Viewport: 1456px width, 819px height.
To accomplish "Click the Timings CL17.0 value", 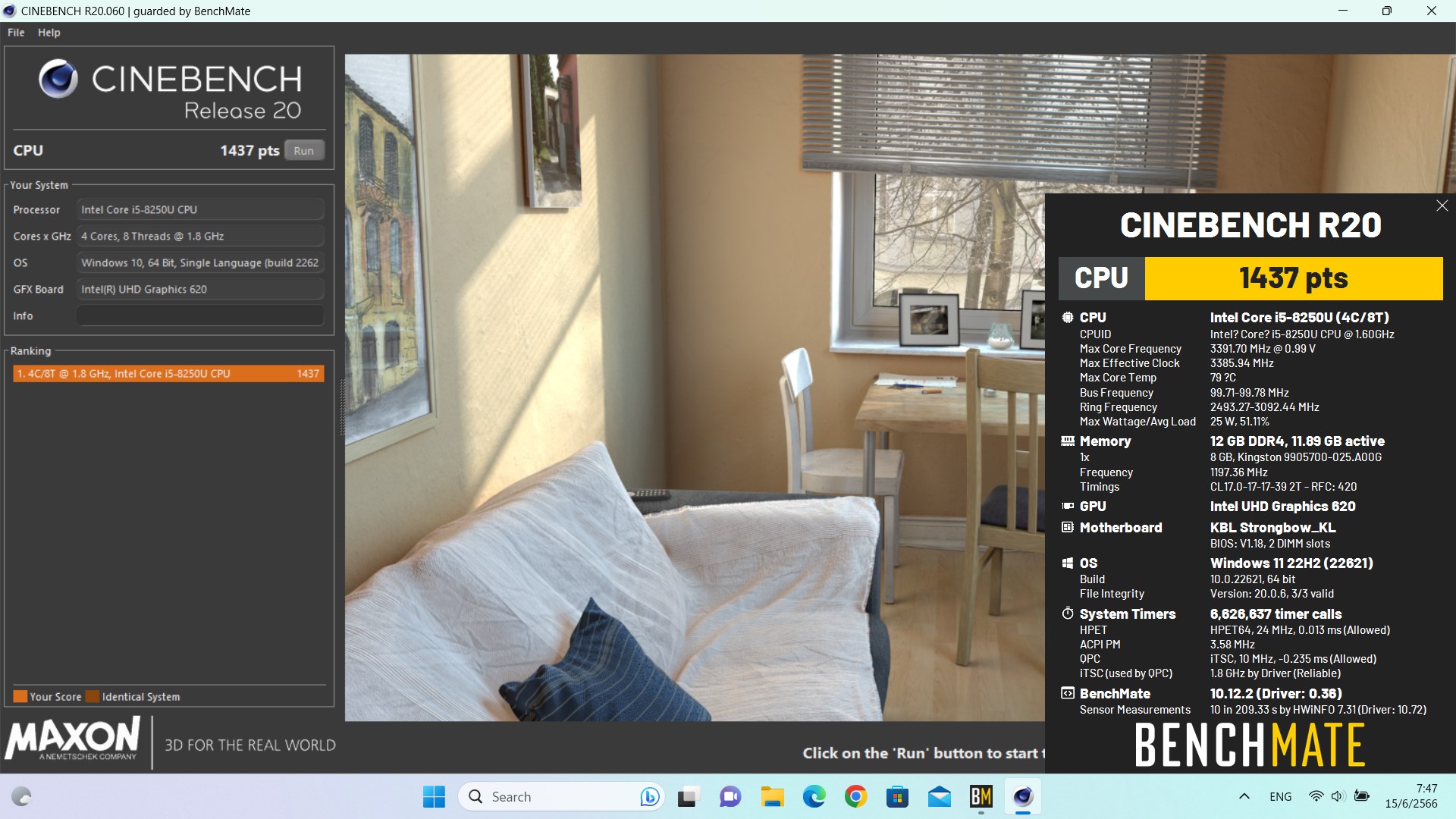I will pyautogui.click(x=1283, y=487).
